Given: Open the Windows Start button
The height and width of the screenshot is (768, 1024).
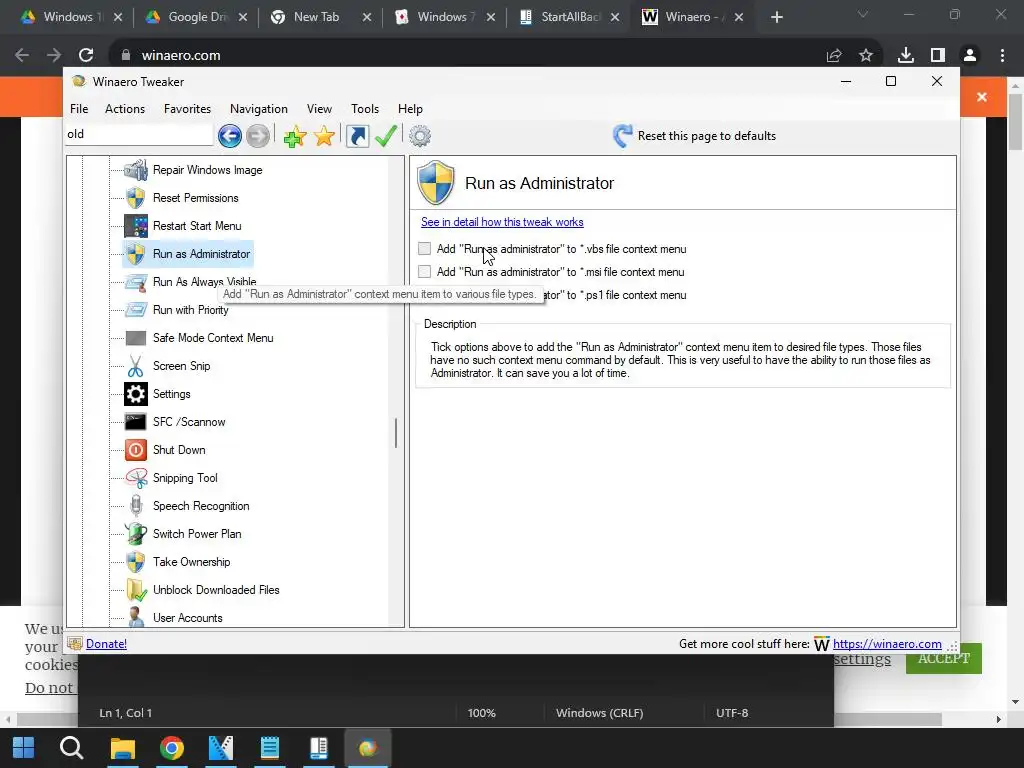Looking at the screenshot, I should click(24, 748).
